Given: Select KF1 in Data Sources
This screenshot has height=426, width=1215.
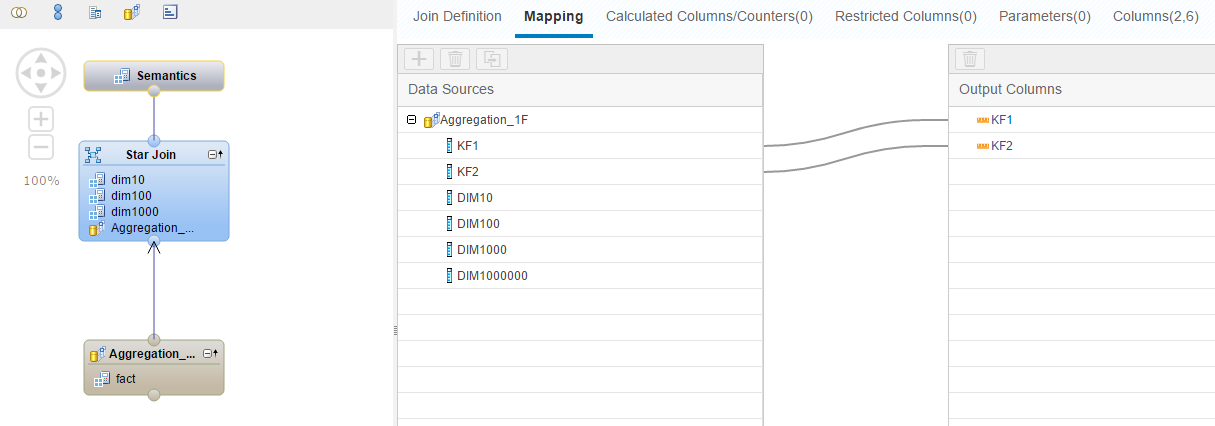Looking at the screenshot, I should coord(580,146).
